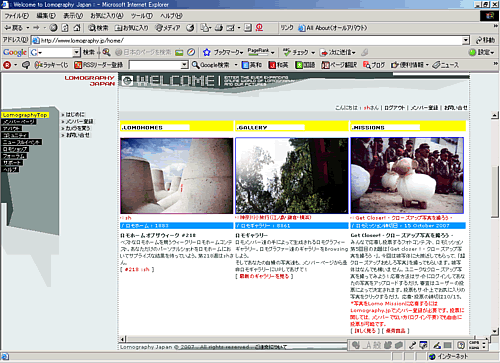Click the Missions sheep photo thumbnail
The image size is (500, 363).
point(407,176)
